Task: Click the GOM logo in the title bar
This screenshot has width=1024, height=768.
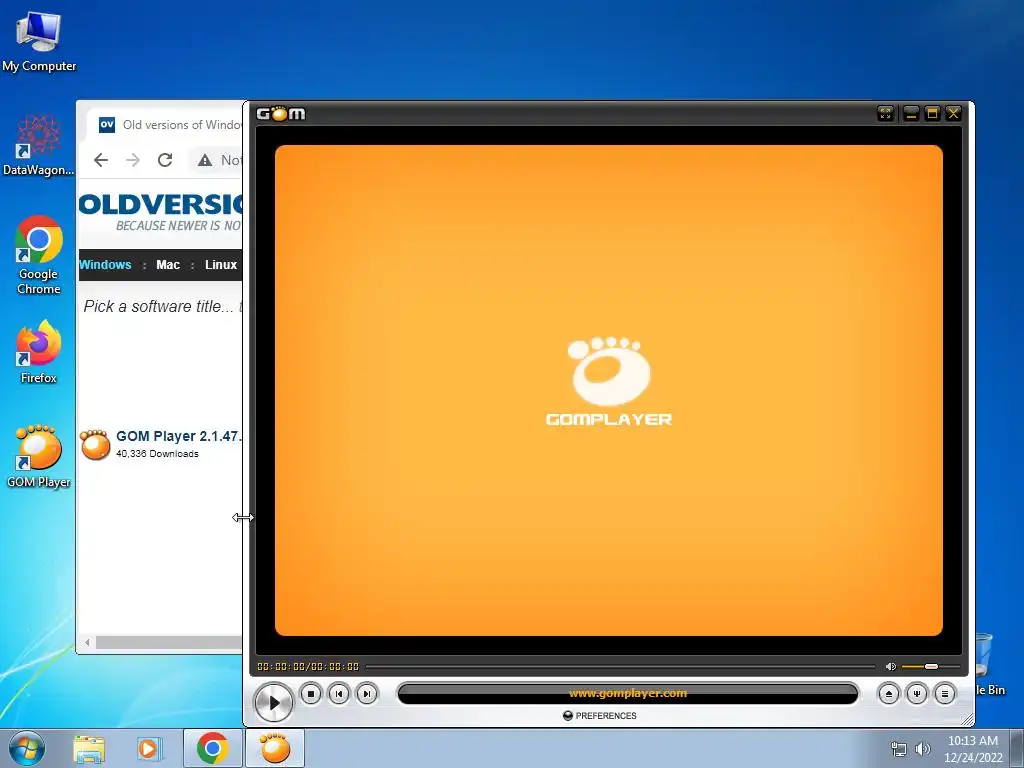Action: click(281, 114)
